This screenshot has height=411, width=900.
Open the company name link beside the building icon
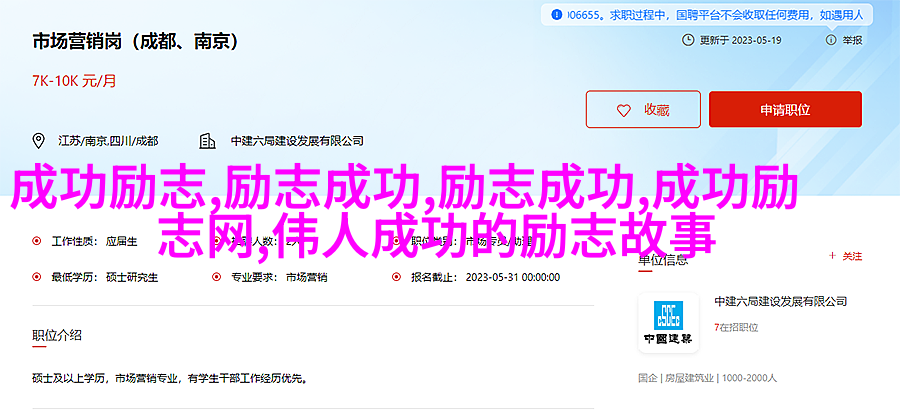297,141
